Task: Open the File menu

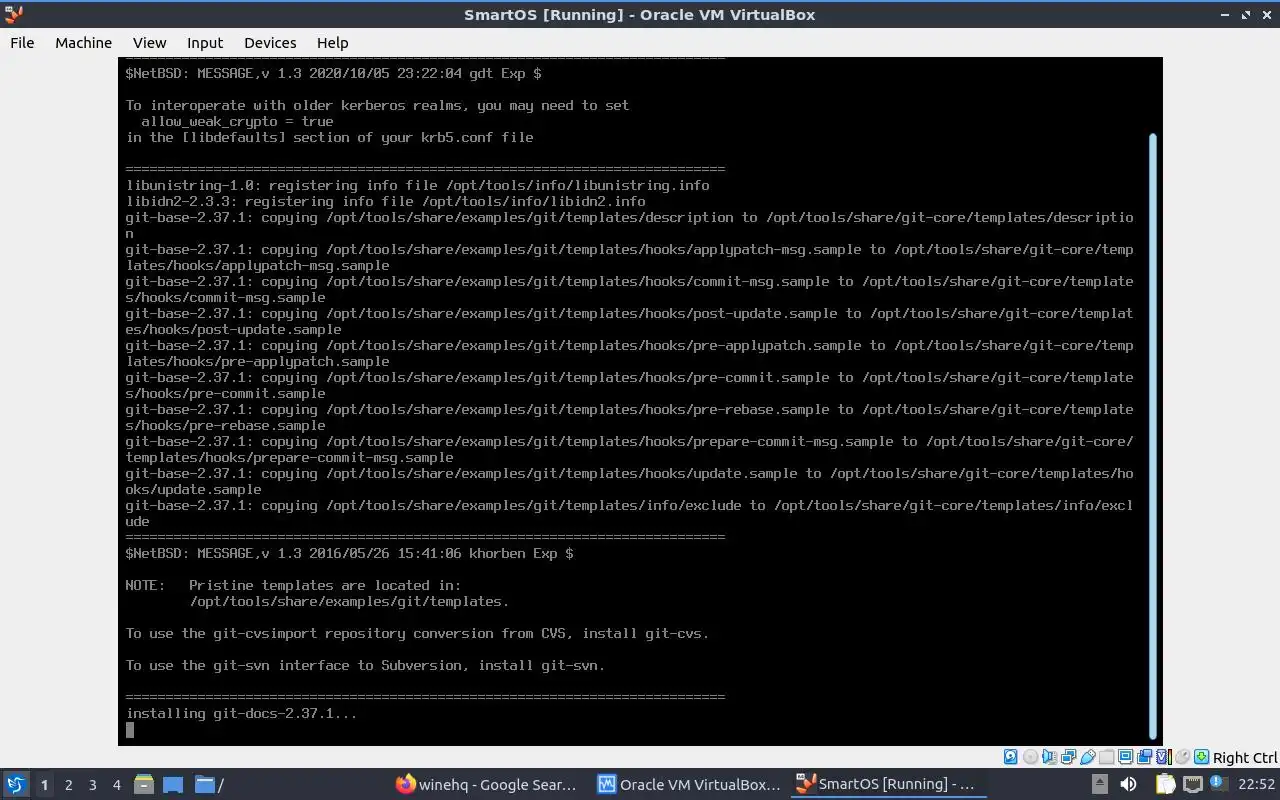Action: 22,43
